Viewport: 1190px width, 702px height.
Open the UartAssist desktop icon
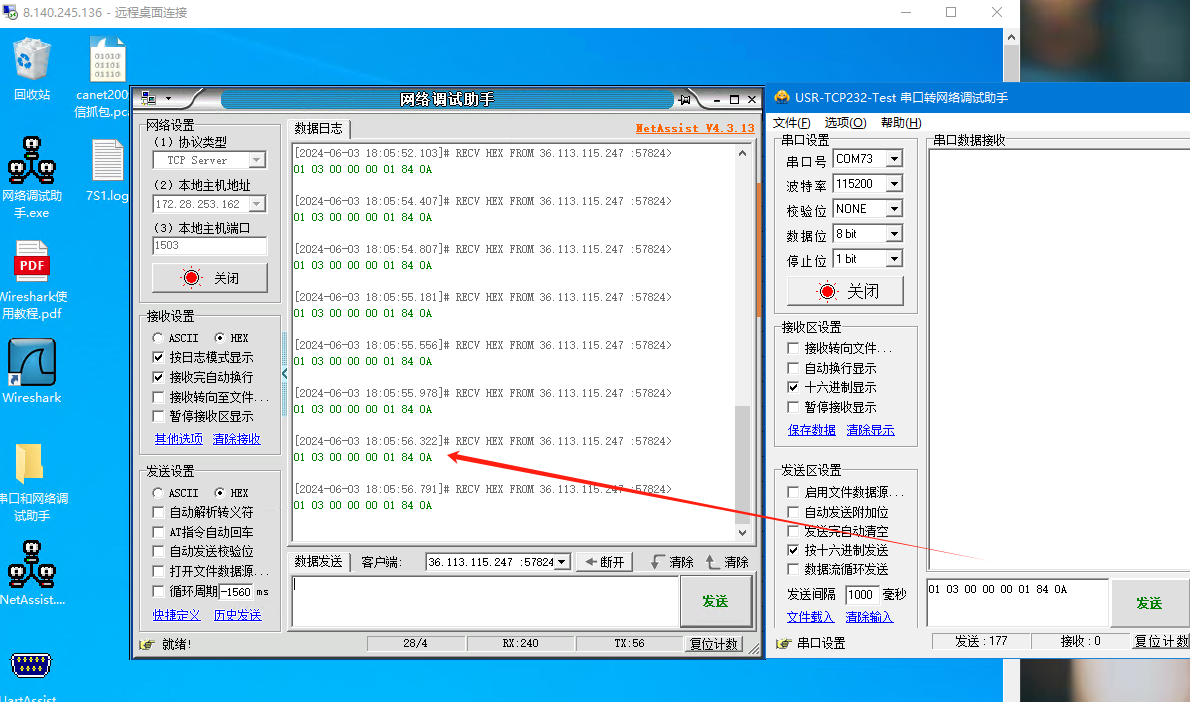tap(30, 675)
